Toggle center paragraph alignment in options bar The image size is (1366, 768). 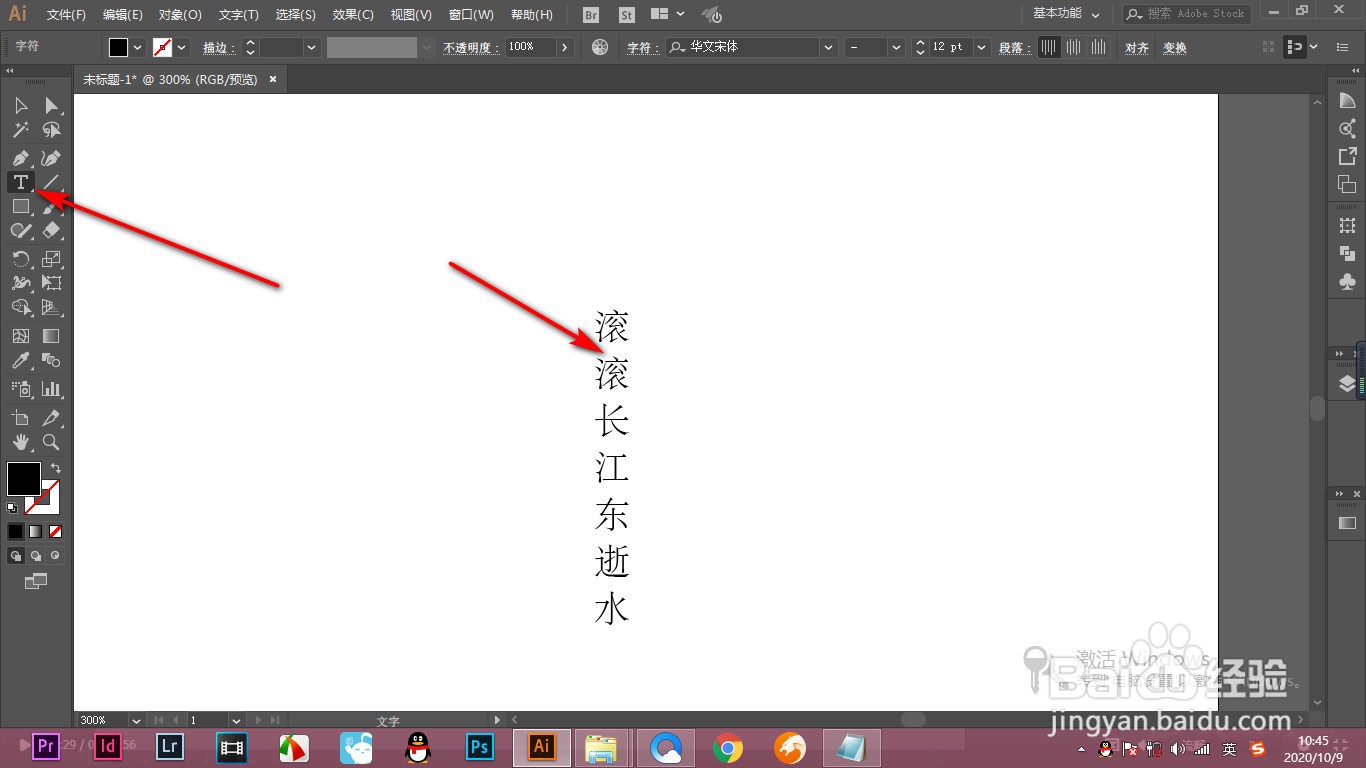click(x=1073, y=47)
